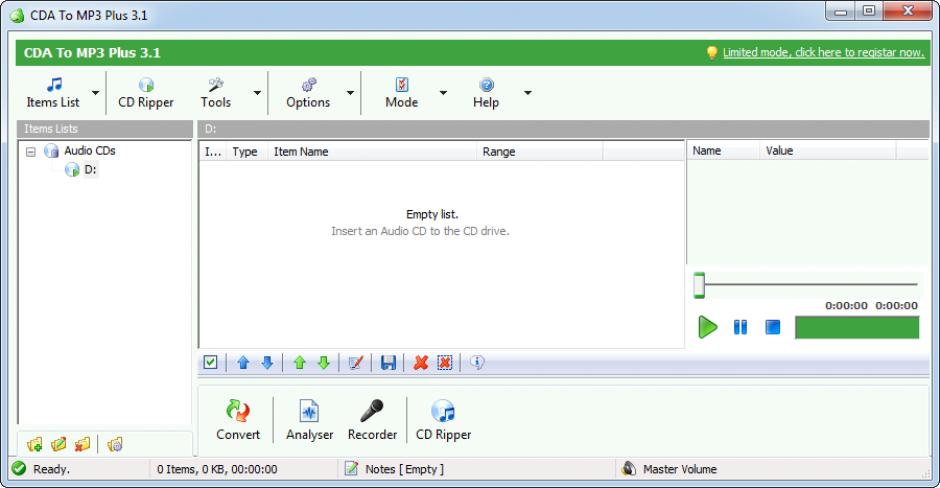Click the Convert button
The height and width of the screenshot is (488, 940).
tap(238, 420)
